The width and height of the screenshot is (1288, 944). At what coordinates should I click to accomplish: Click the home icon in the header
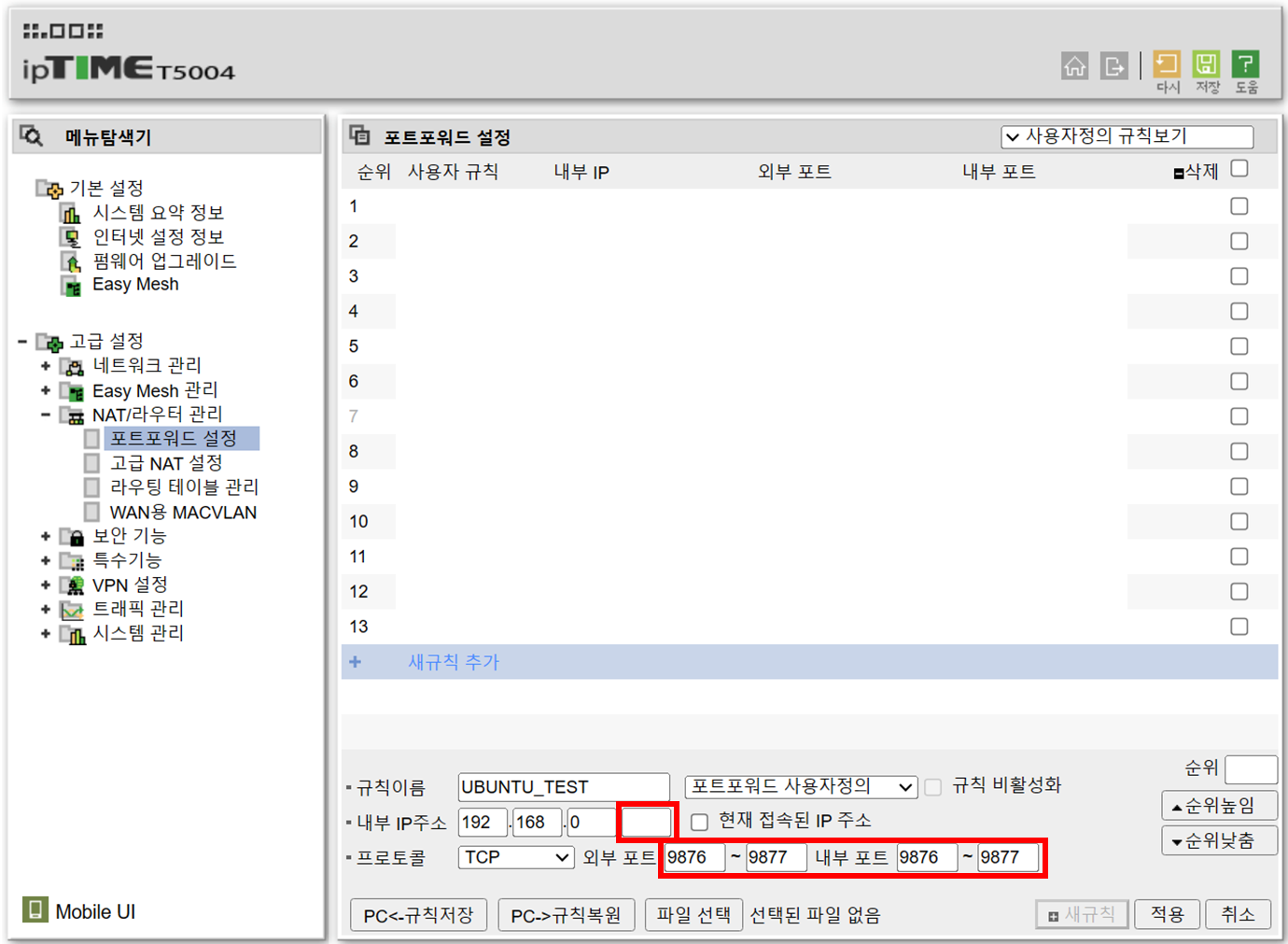[x=1074, y=66]
